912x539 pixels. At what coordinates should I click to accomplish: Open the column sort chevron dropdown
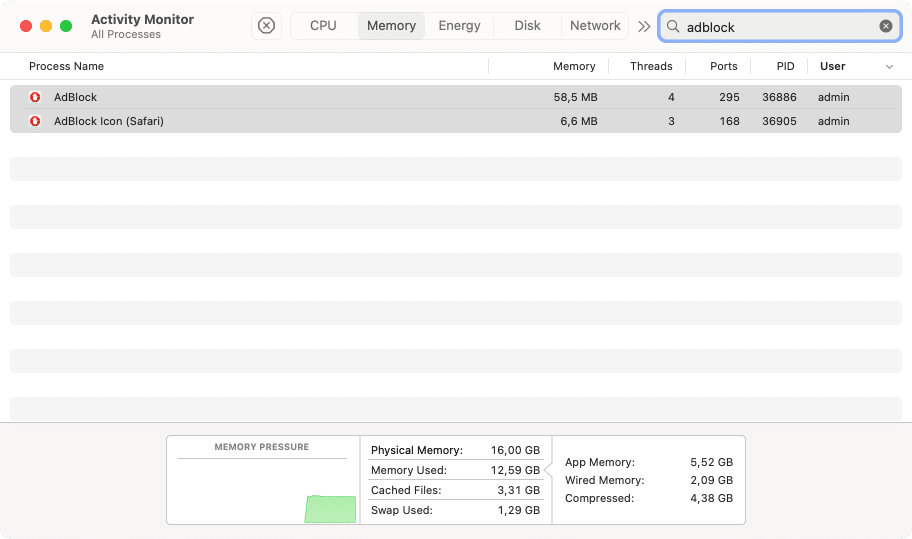click(889, 67)
